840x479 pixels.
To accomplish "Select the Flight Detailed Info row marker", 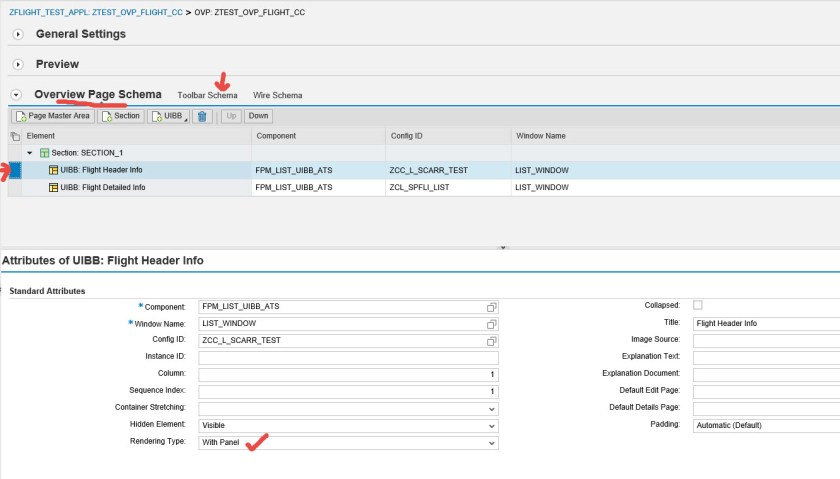I will (14, 187).
